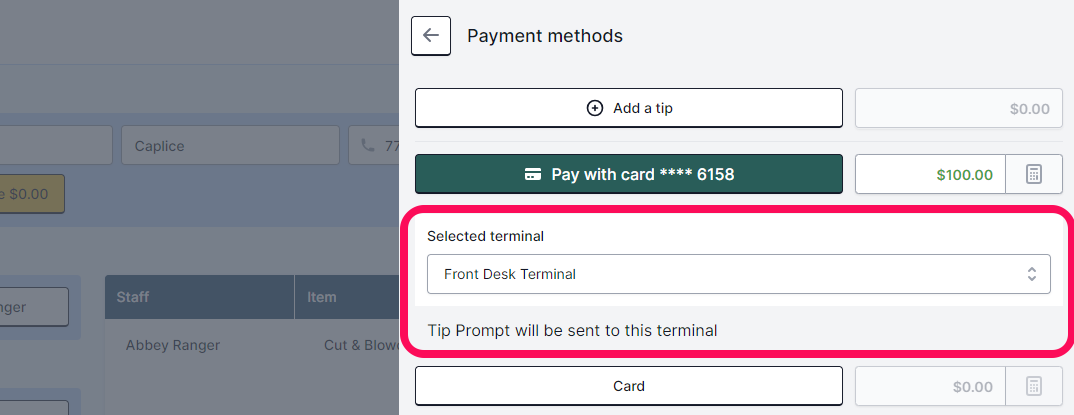Click the yellow $0.00 balance button

click(x=32, y=194)
